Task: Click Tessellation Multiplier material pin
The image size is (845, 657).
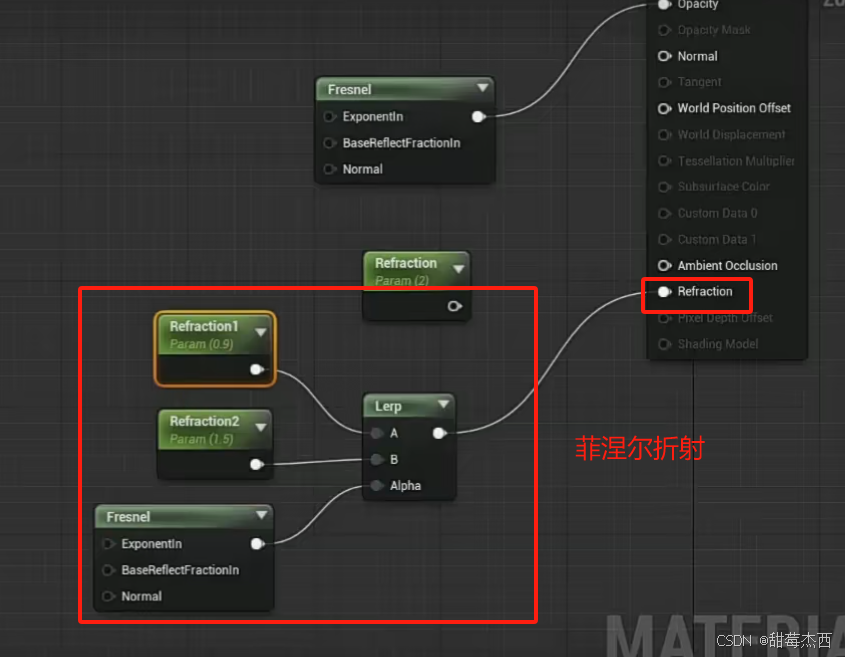Action: pyautogui.click(x=664, y=161)
